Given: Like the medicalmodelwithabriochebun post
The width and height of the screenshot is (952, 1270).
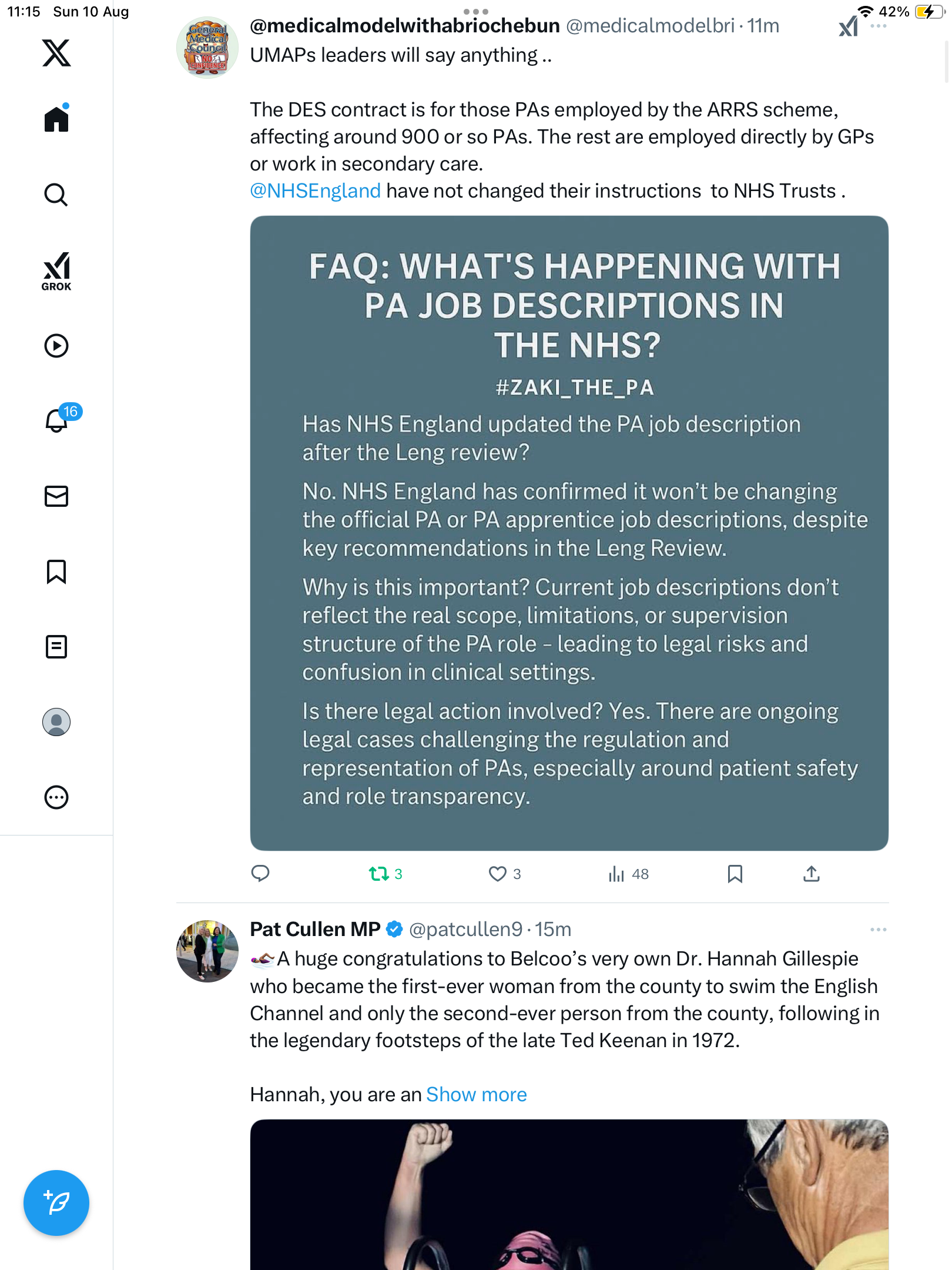Looking at the screenshot, I should (x=498, y=874).
